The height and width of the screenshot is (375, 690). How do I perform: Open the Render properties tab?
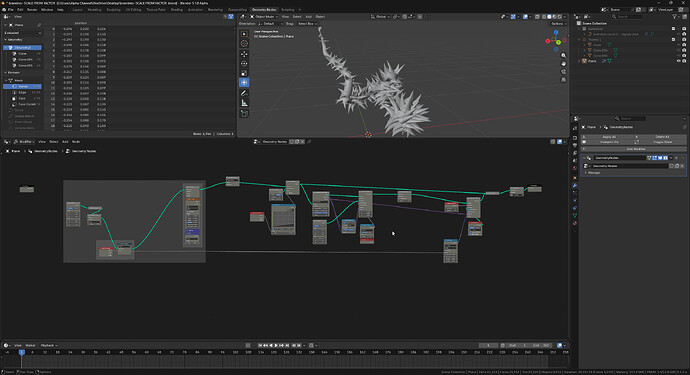(575, 138)
